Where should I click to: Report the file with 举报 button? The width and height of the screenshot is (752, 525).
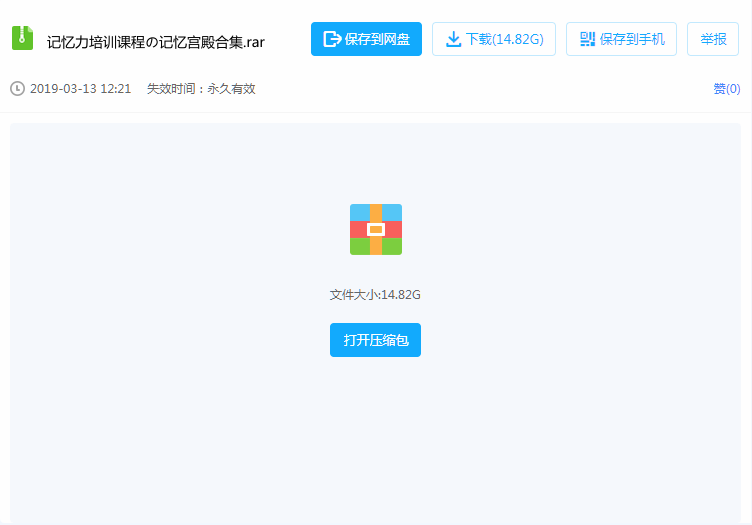point(713,39)
